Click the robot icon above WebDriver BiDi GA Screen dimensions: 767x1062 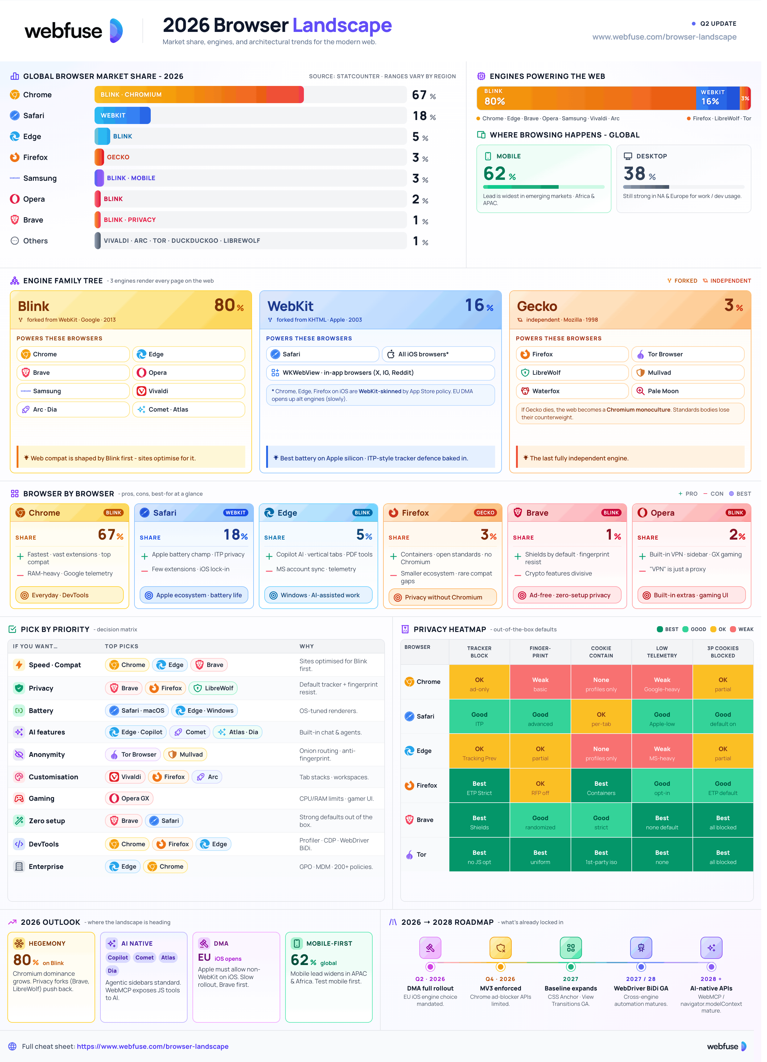[641, 948]
